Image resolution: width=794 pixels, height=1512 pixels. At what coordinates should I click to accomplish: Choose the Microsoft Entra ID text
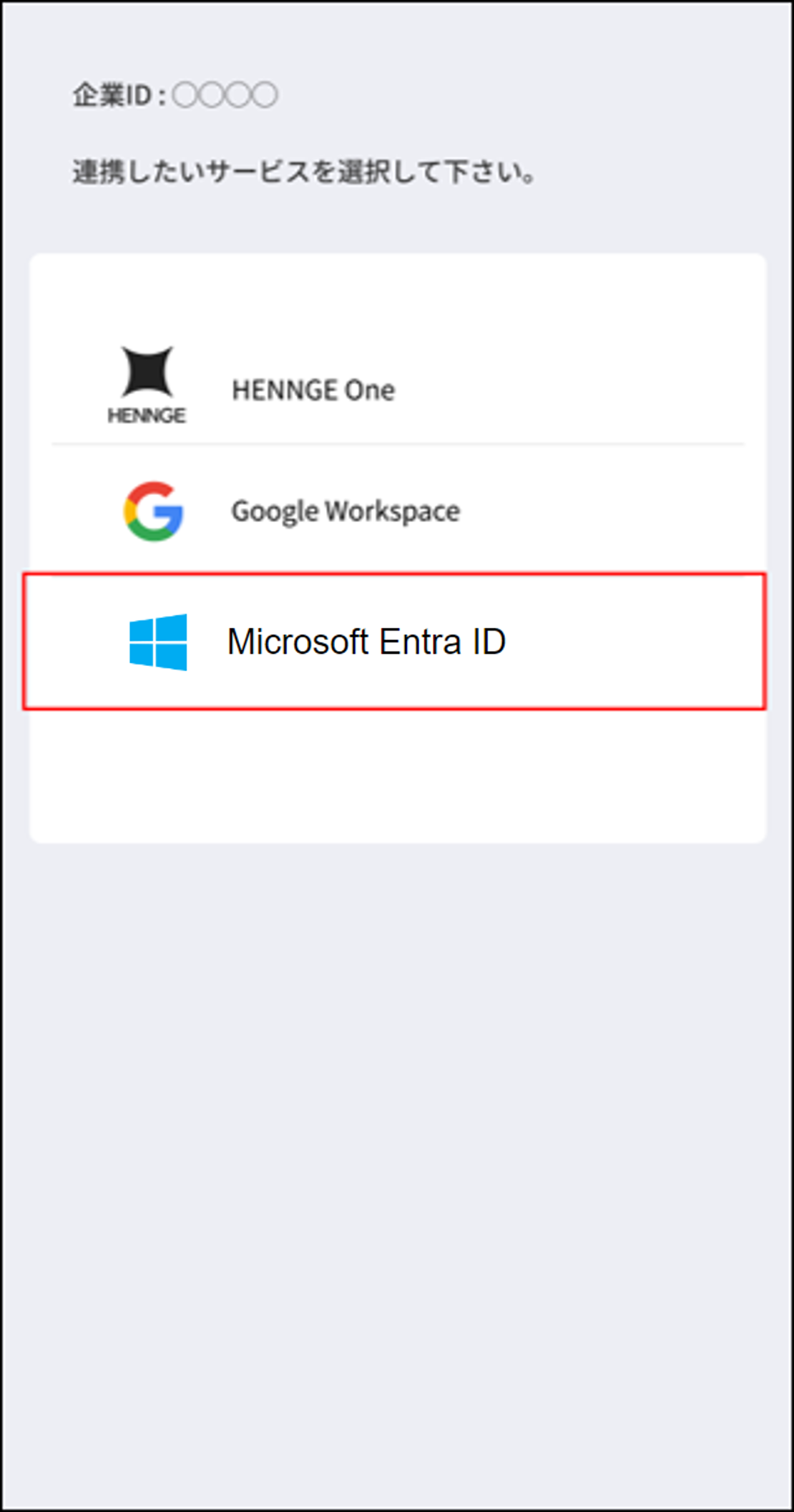[366, 642]
